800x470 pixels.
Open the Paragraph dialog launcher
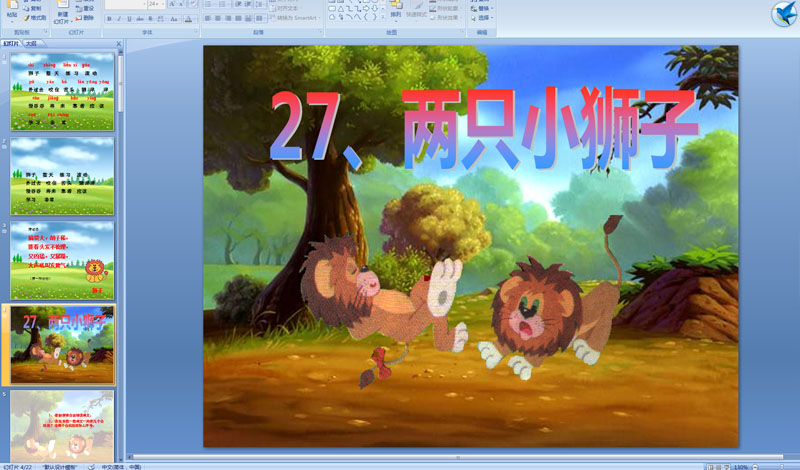(x=320, y=32)
